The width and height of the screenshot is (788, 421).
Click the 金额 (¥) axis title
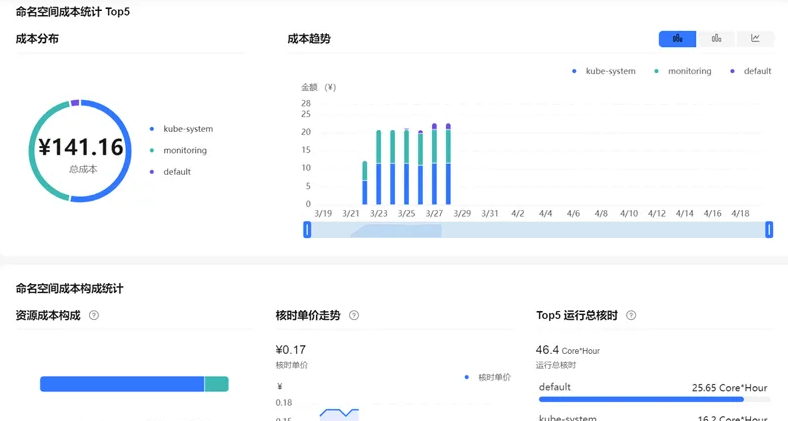[319, 87]
